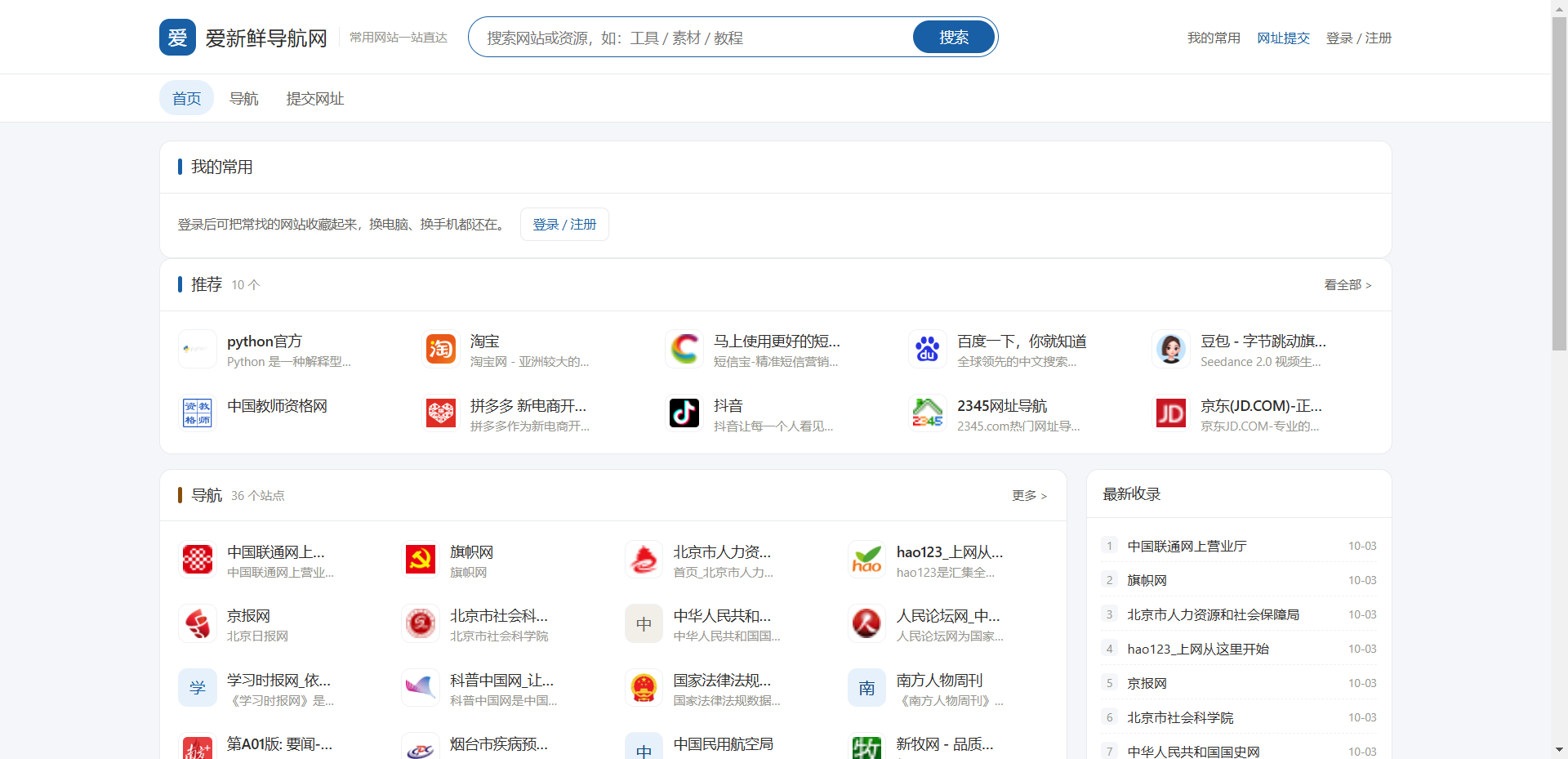
Task: Click the 京东 JD red icon
Action: tap(1171, 413)
